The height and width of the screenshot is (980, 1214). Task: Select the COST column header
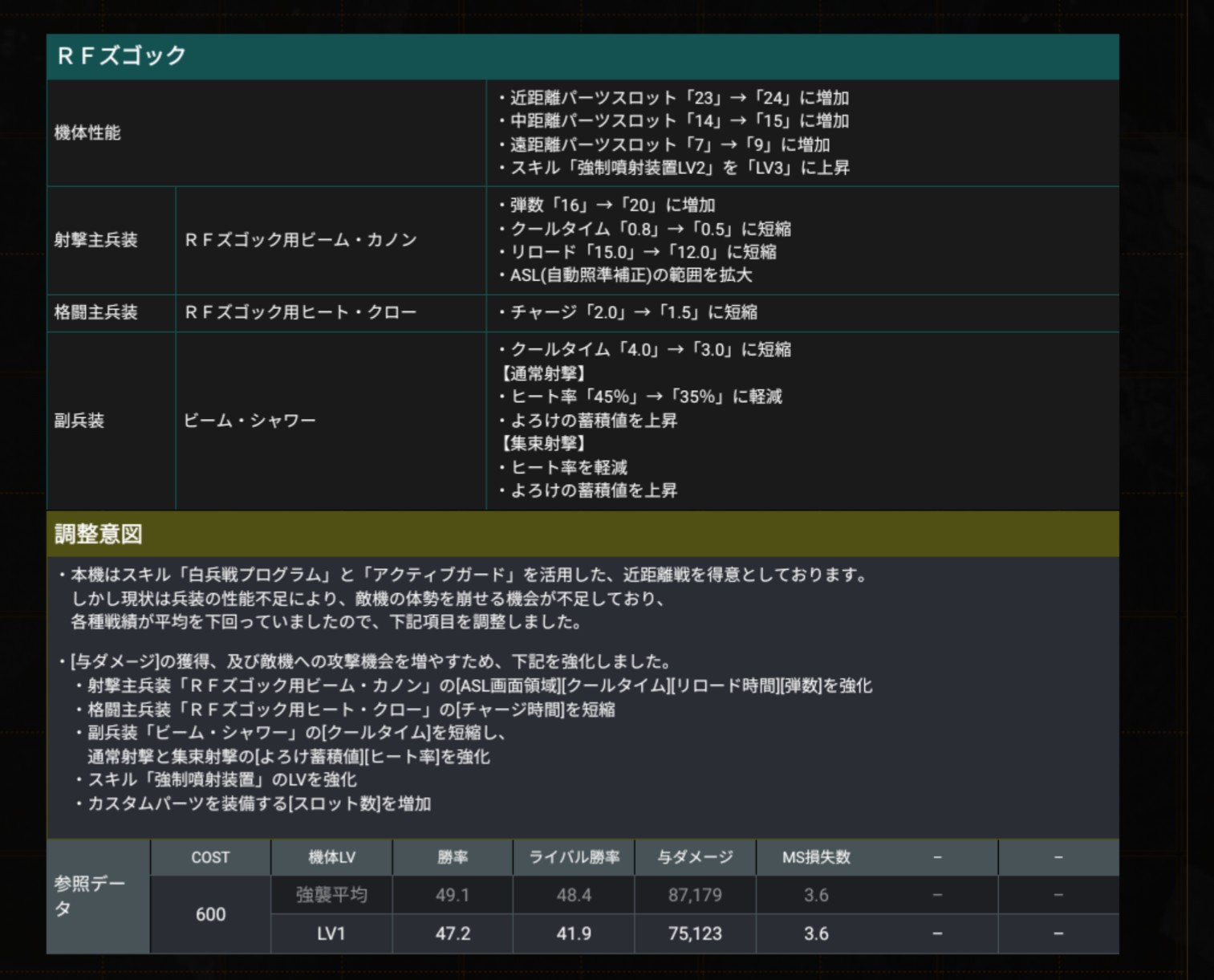pos(210,857)
